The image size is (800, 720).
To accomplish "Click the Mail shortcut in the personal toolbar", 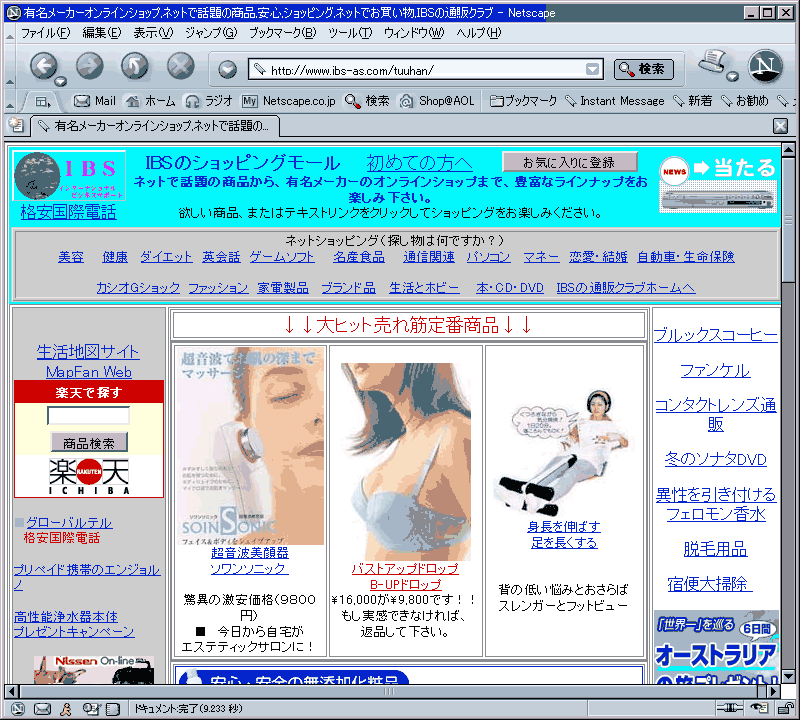I will point(95,101).
